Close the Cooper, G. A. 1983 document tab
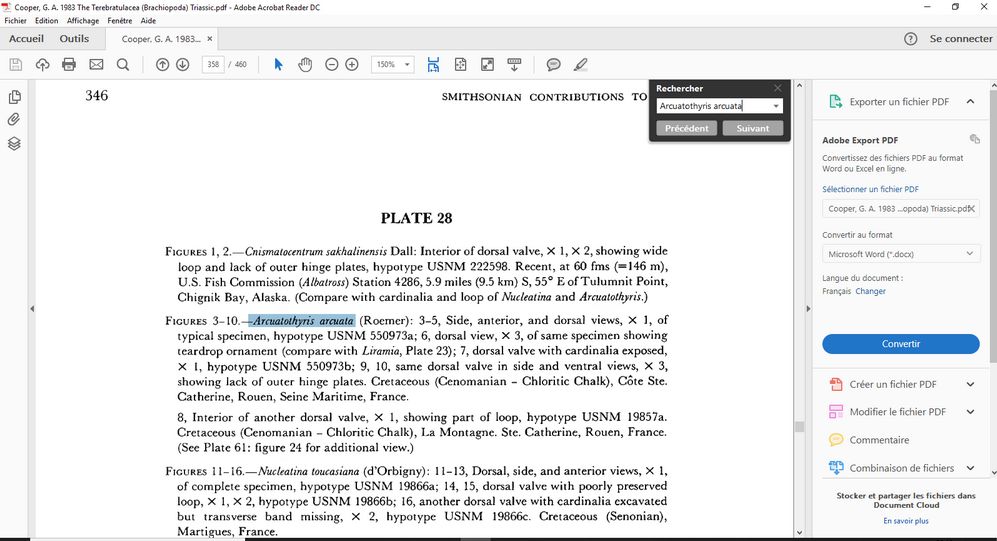The image size is (997, 541). [209, 39]
